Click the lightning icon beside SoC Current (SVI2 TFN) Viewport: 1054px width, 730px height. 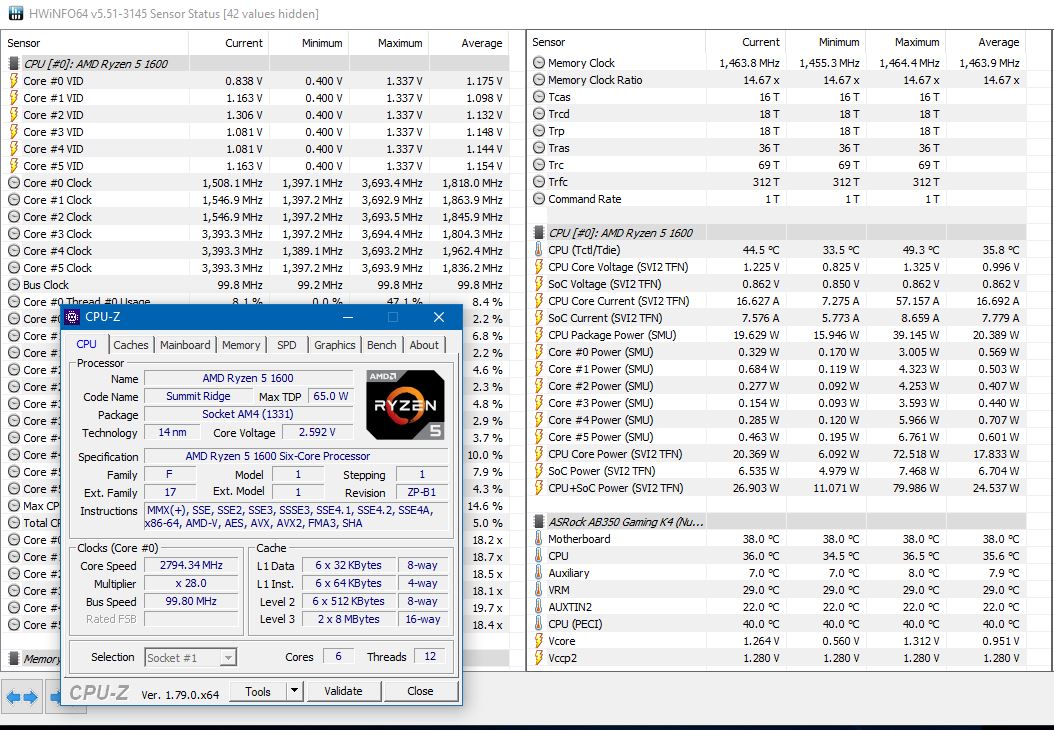tap(538, 318)
